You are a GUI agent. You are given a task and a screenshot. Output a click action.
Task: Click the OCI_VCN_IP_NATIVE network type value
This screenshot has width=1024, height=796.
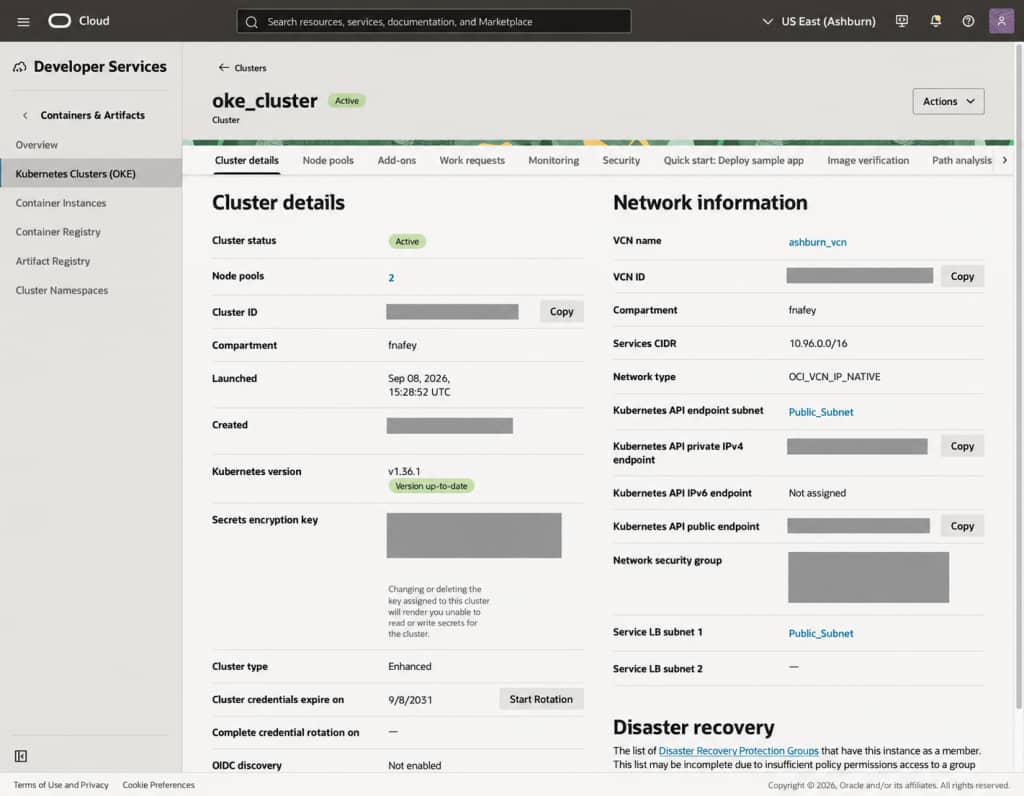coord(834,377)
